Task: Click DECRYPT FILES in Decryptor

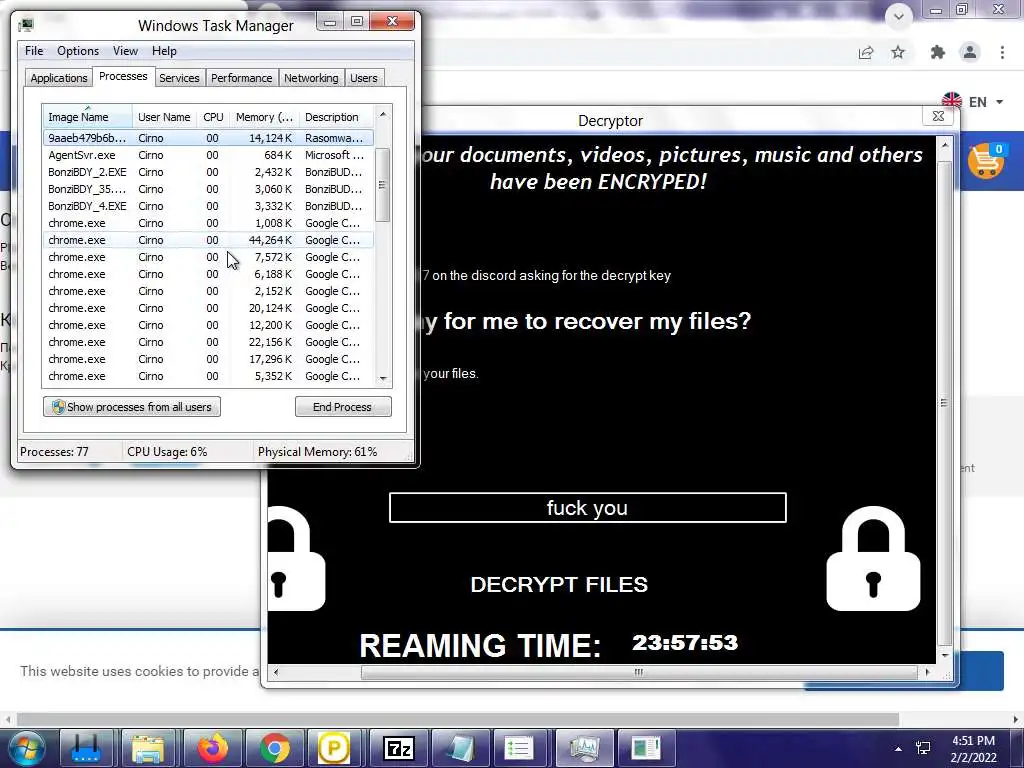Action: point(559,584)
